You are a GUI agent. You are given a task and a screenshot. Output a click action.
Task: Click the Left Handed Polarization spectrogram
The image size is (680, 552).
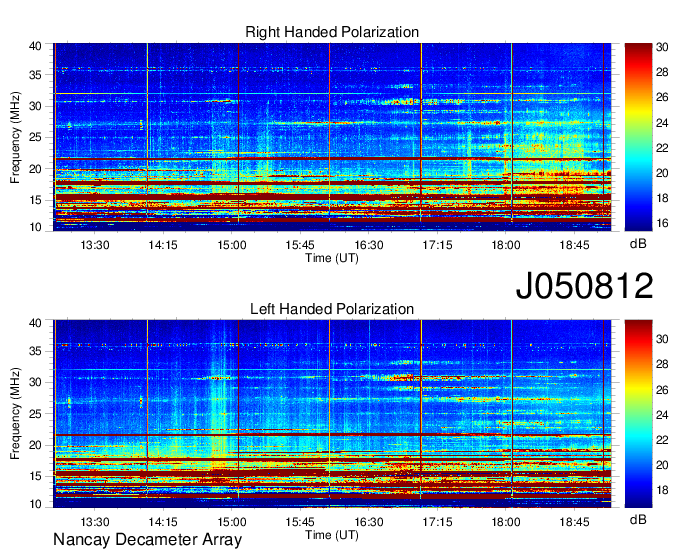pos(332,414)
